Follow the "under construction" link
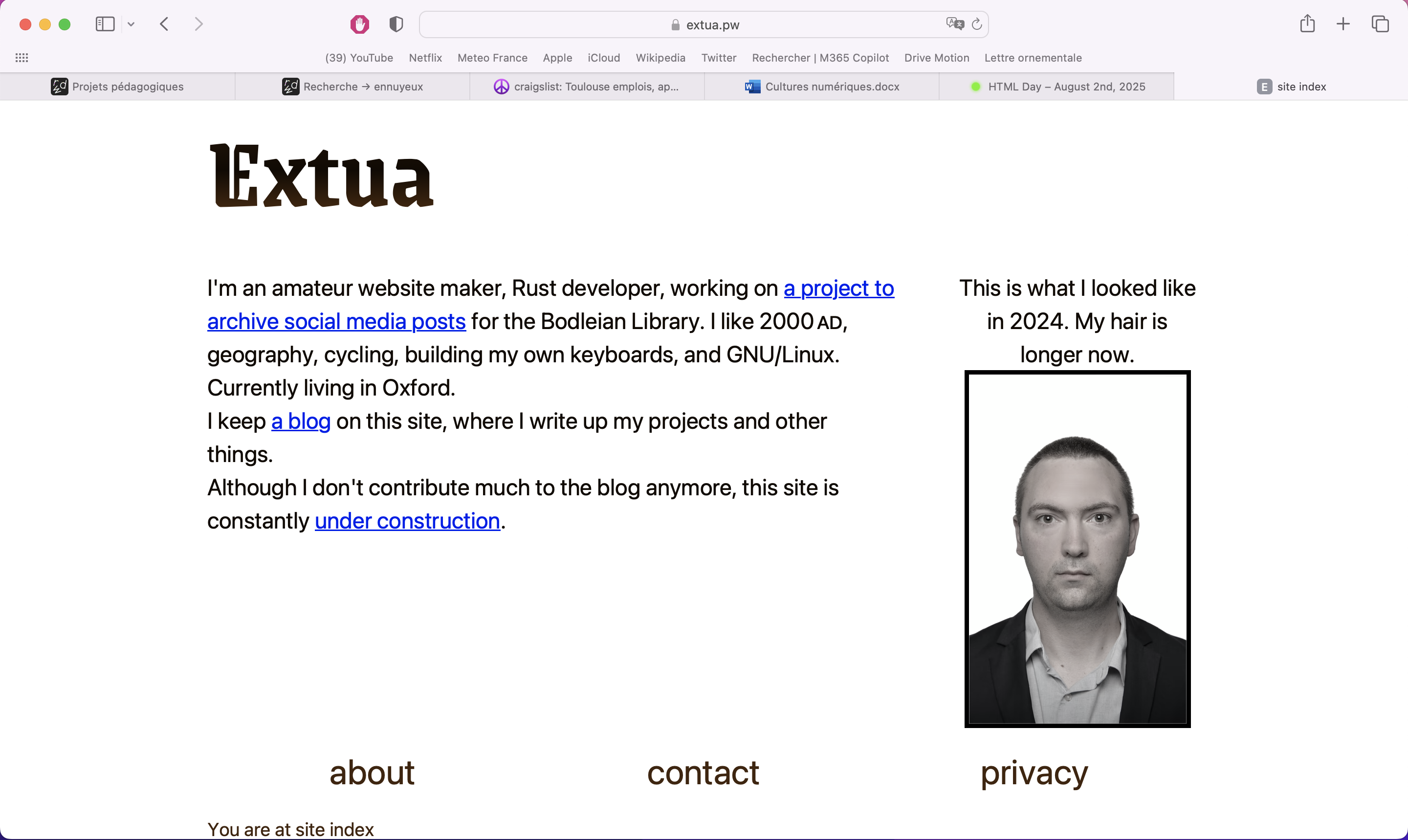The image size is (1408, 840). point(407,521)
